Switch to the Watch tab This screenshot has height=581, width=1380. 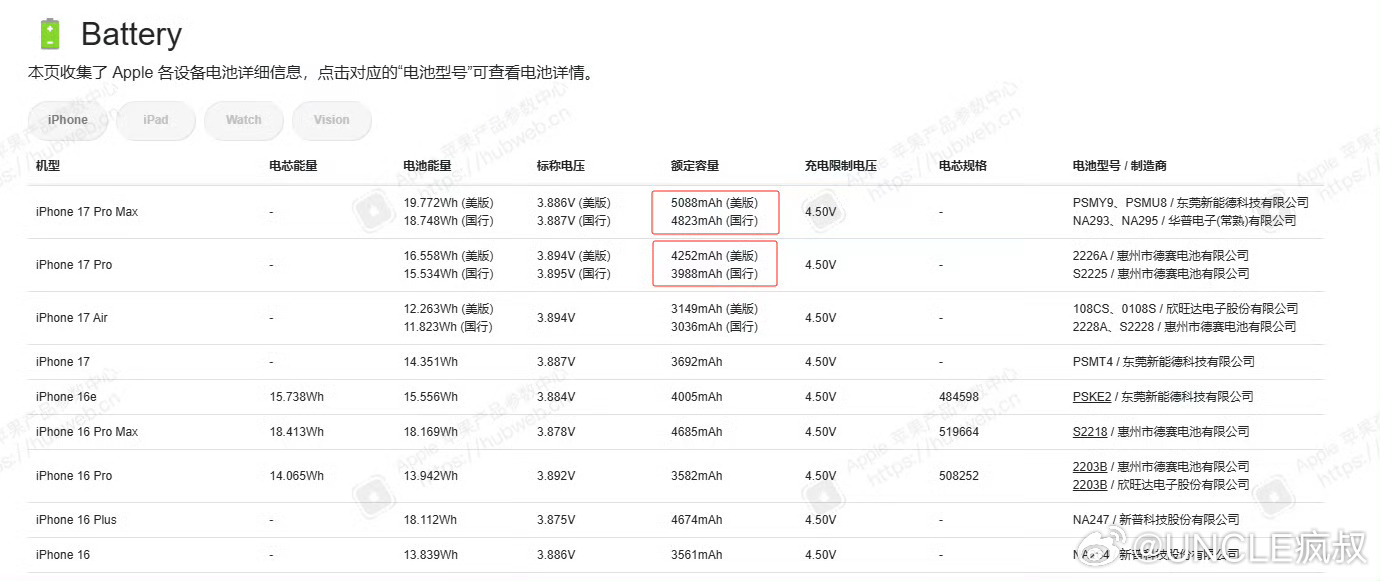(x=244, y=120)
